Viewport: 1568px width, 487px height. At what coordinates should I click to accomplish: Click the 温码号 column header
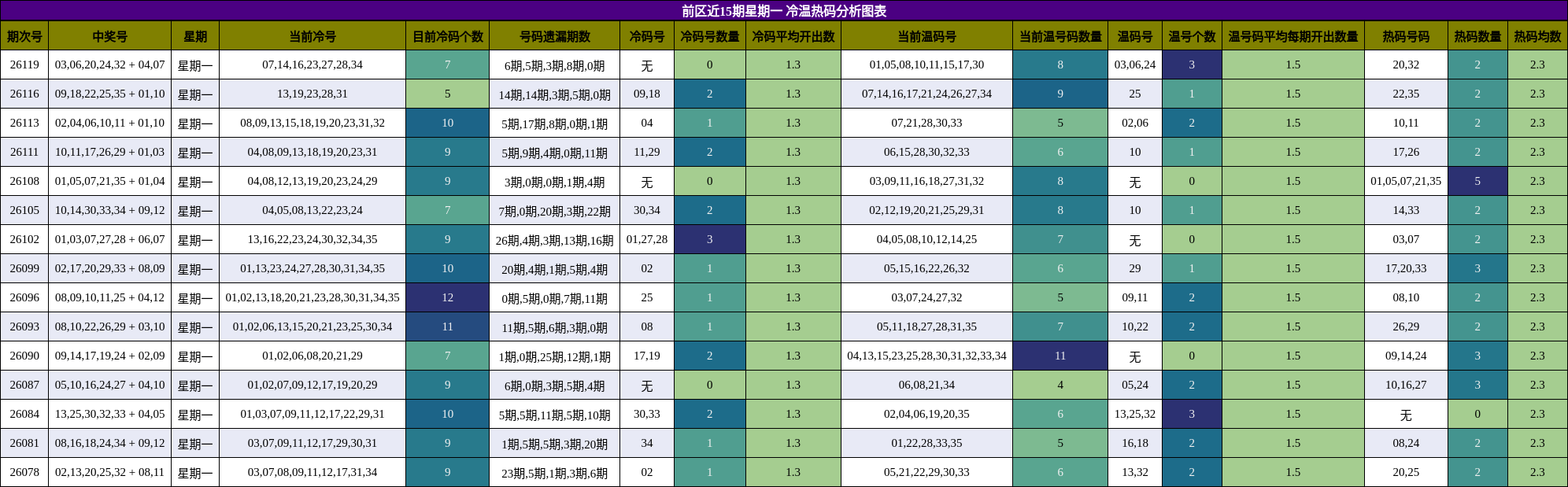(x=1135, y=36)
